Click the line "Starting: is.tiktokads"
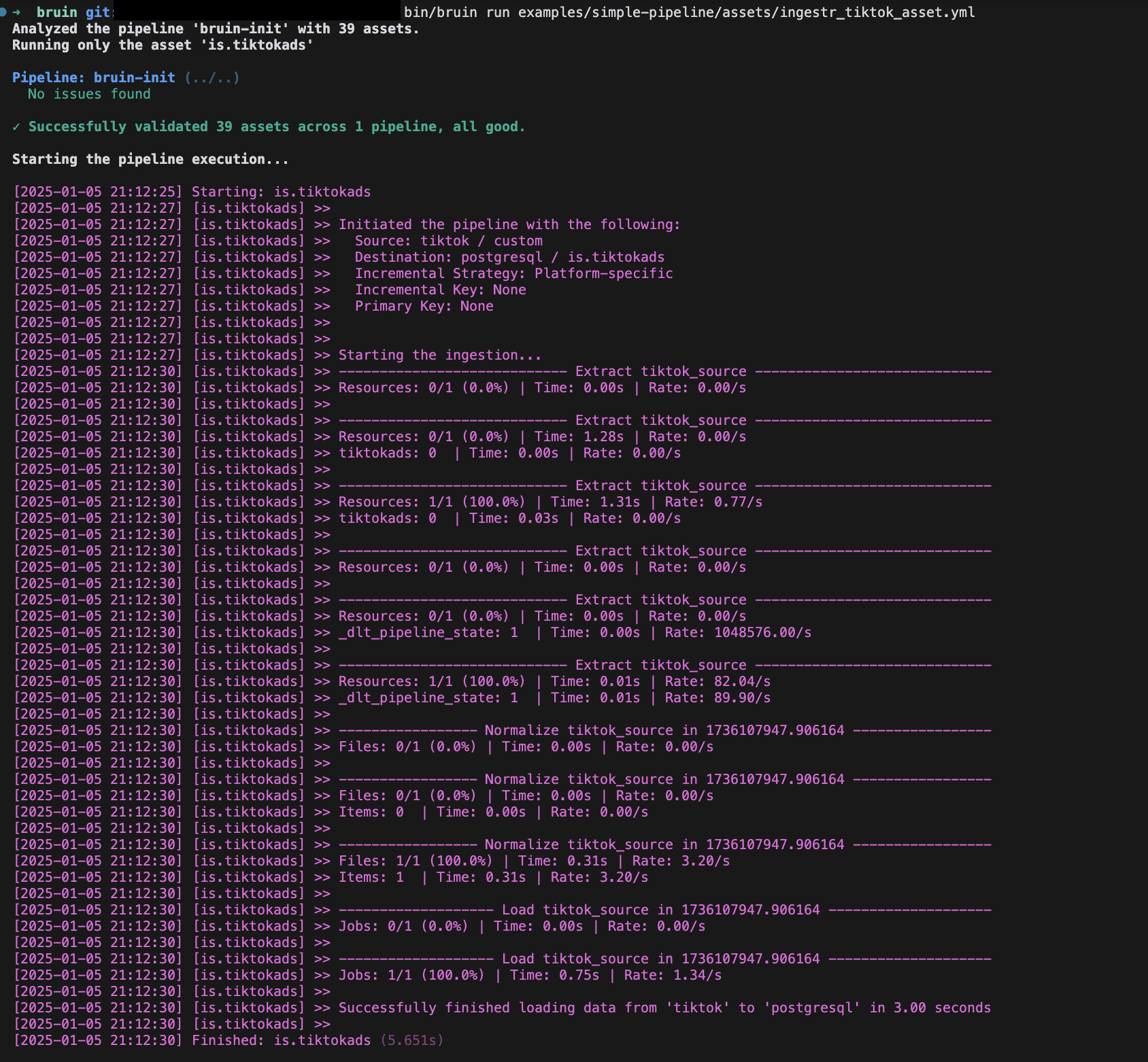The image size is (1148, 1062). tap(282, 192)
